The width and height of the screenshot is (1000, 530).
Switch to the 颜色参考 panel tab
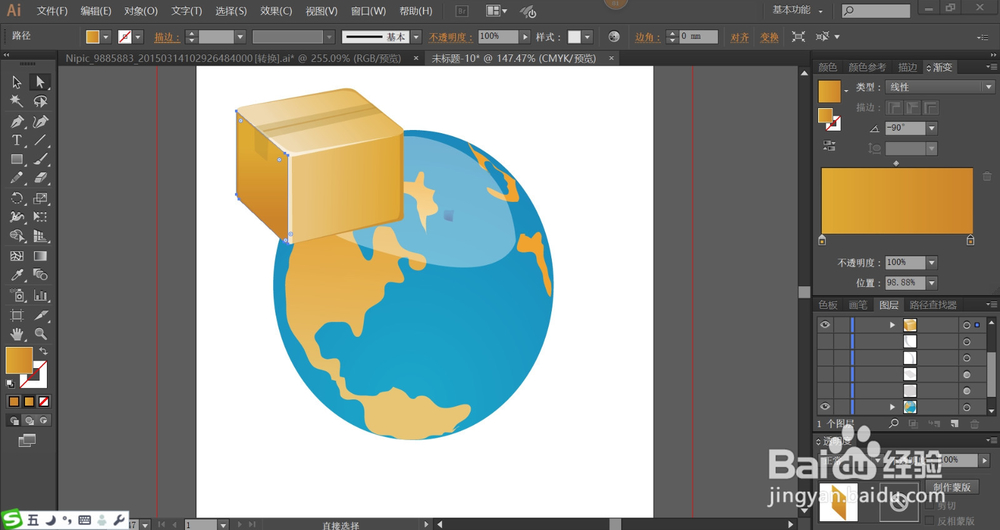(x=867, y=68)
